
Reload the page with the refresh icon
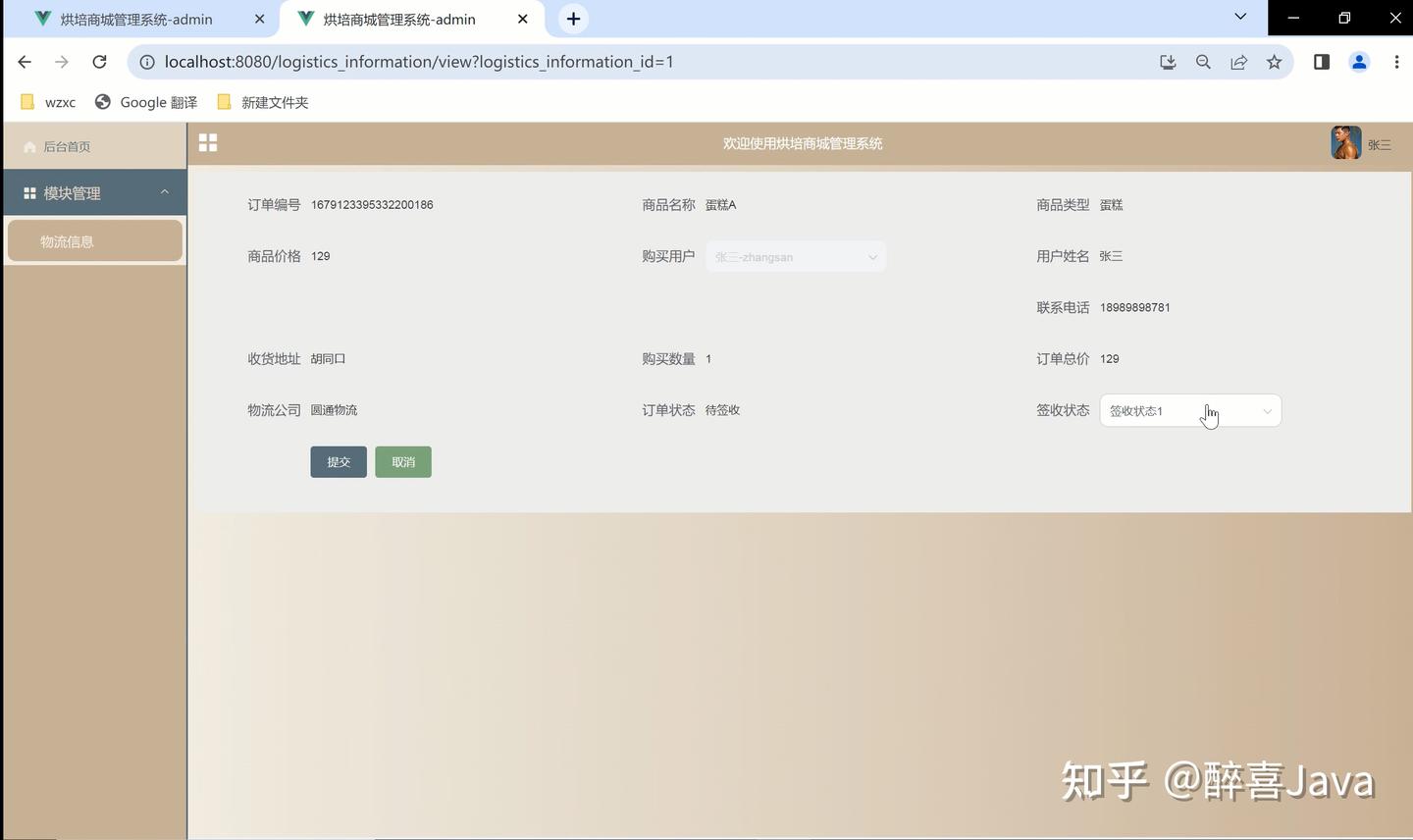point(98,61)
